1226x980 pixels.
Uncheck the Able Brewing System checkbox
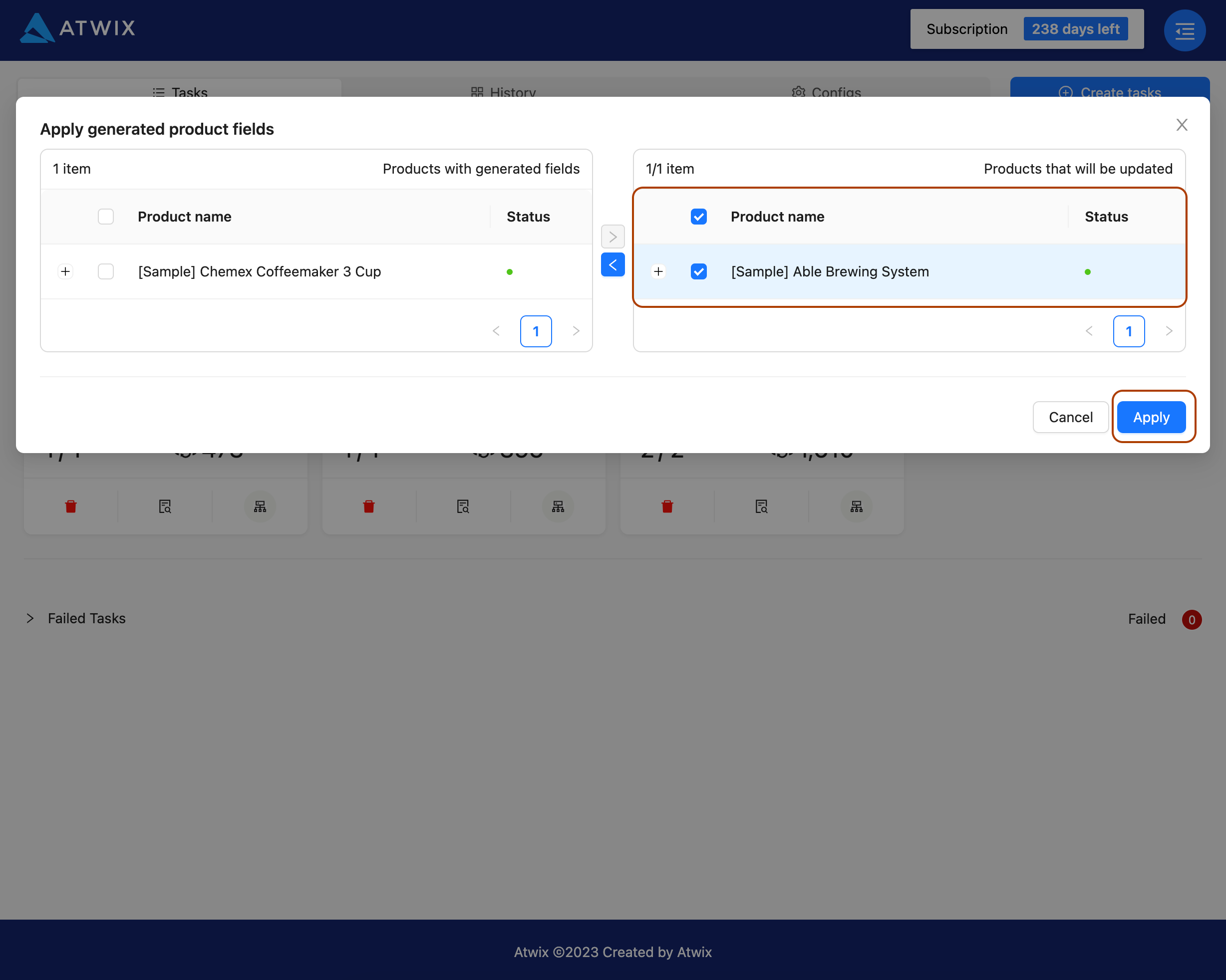pos(698,272)
